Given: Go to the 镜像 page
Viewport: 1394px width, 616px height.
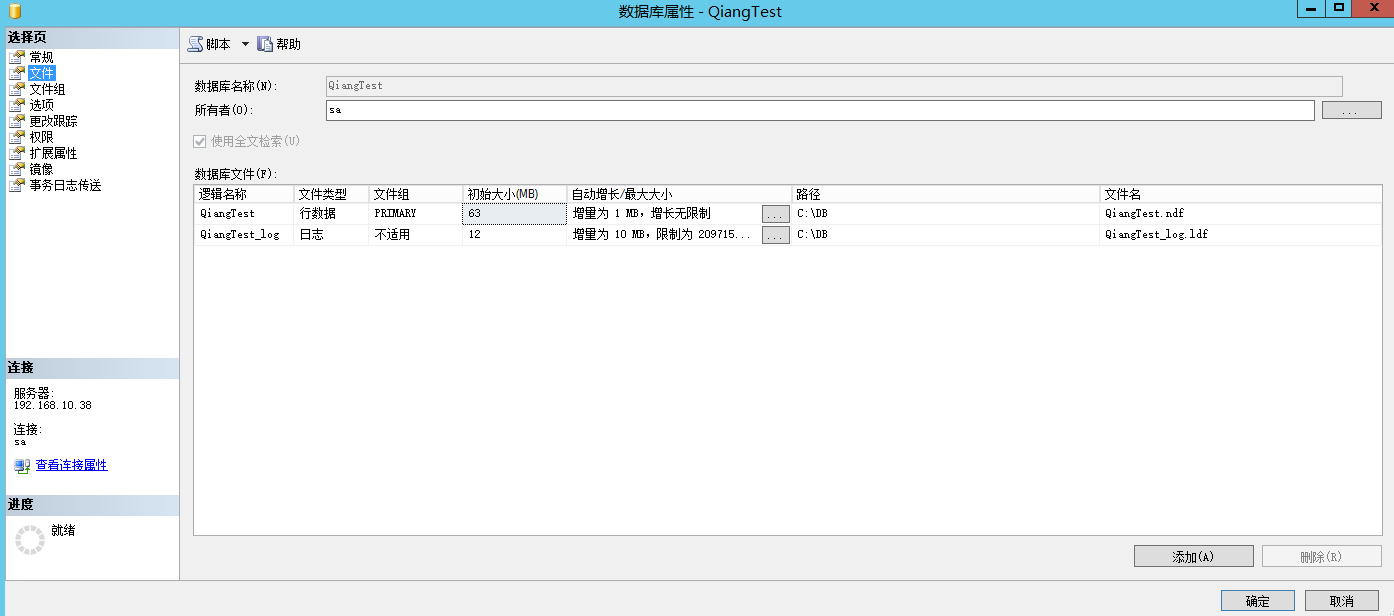Looking at the screenshot, I should click(41, 169).
